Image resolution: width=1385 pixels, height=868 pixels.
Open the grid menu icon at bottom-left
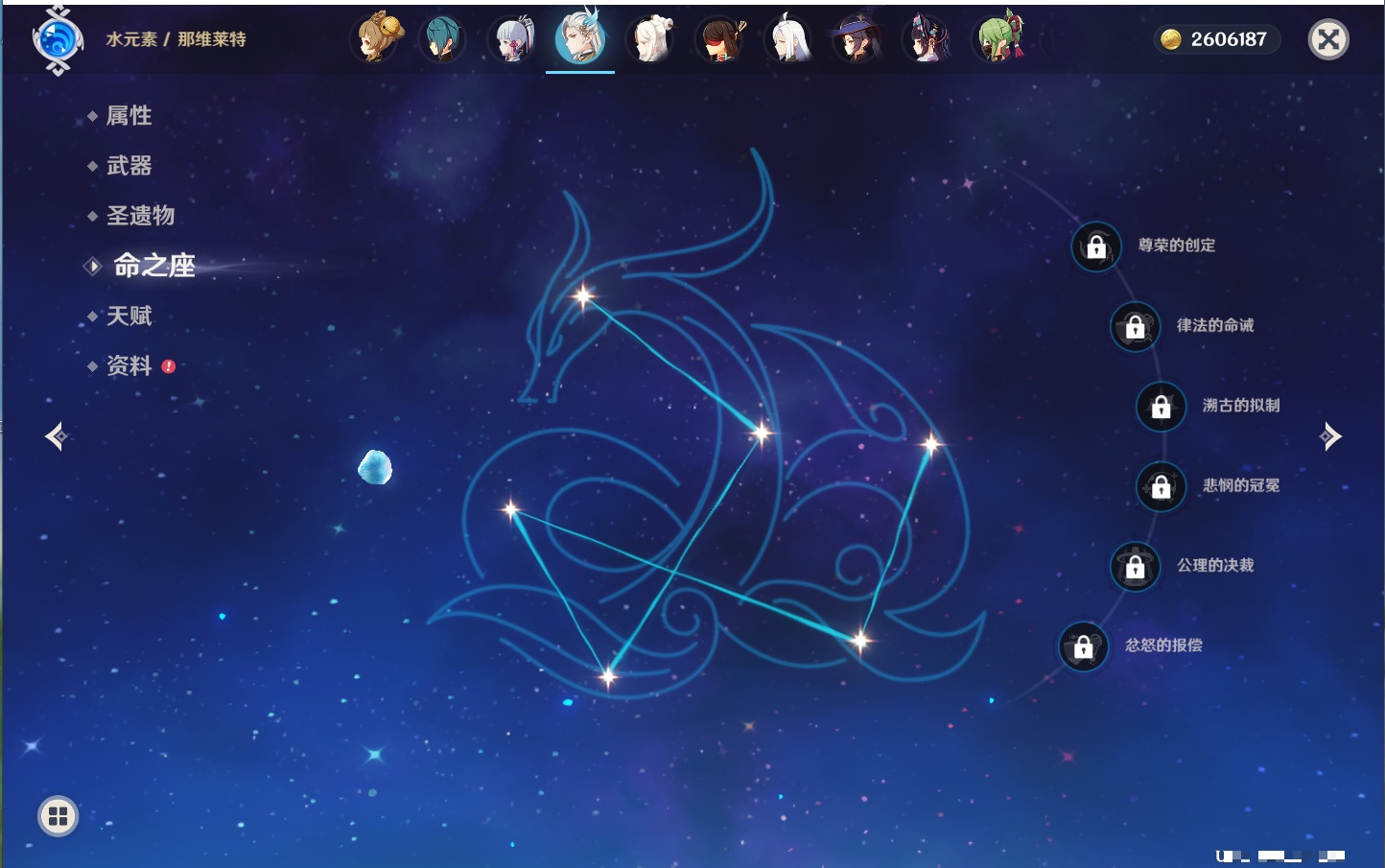[58, 816]
